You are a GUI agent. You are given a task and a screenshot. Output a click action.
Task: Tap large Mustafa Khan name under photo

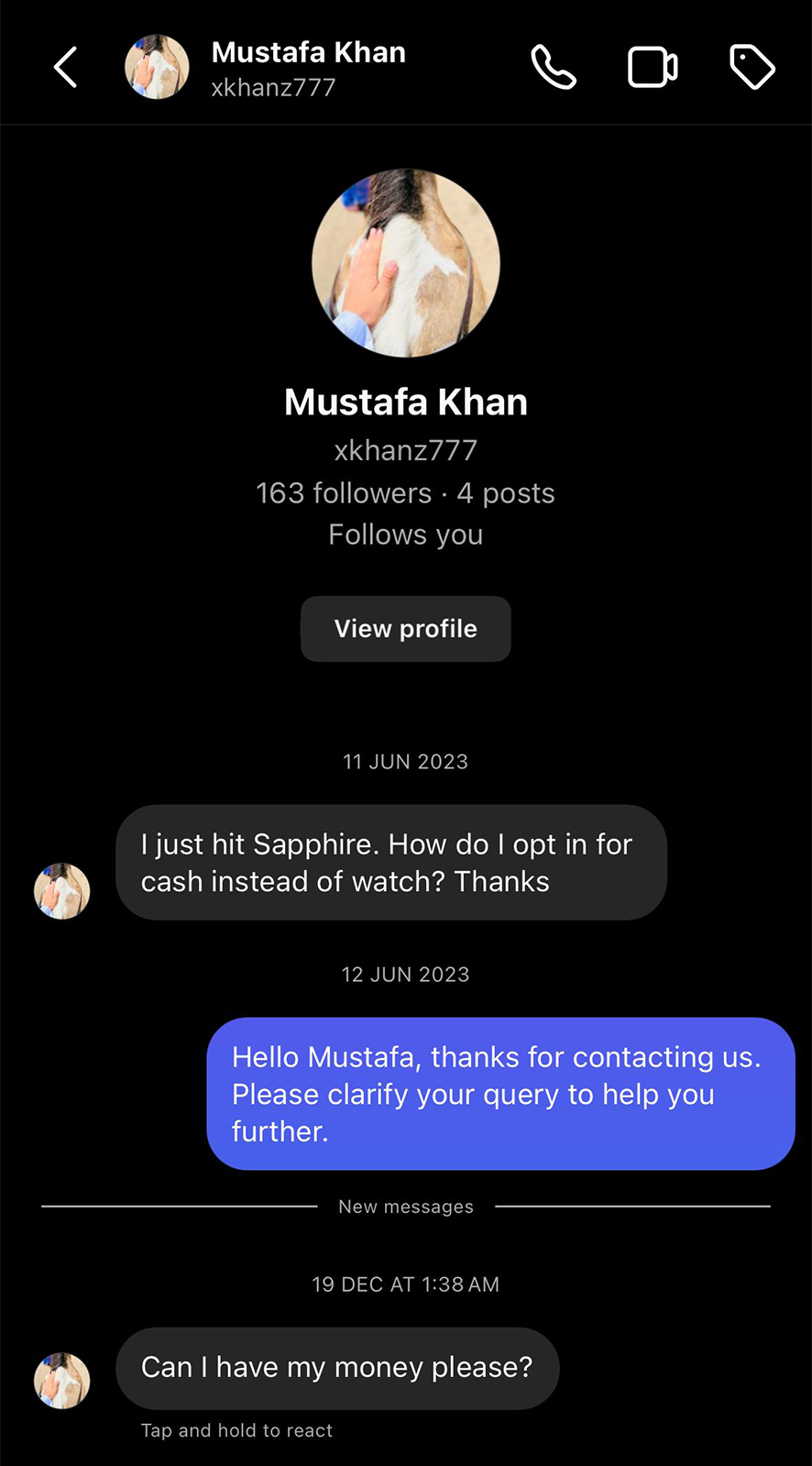406,402
